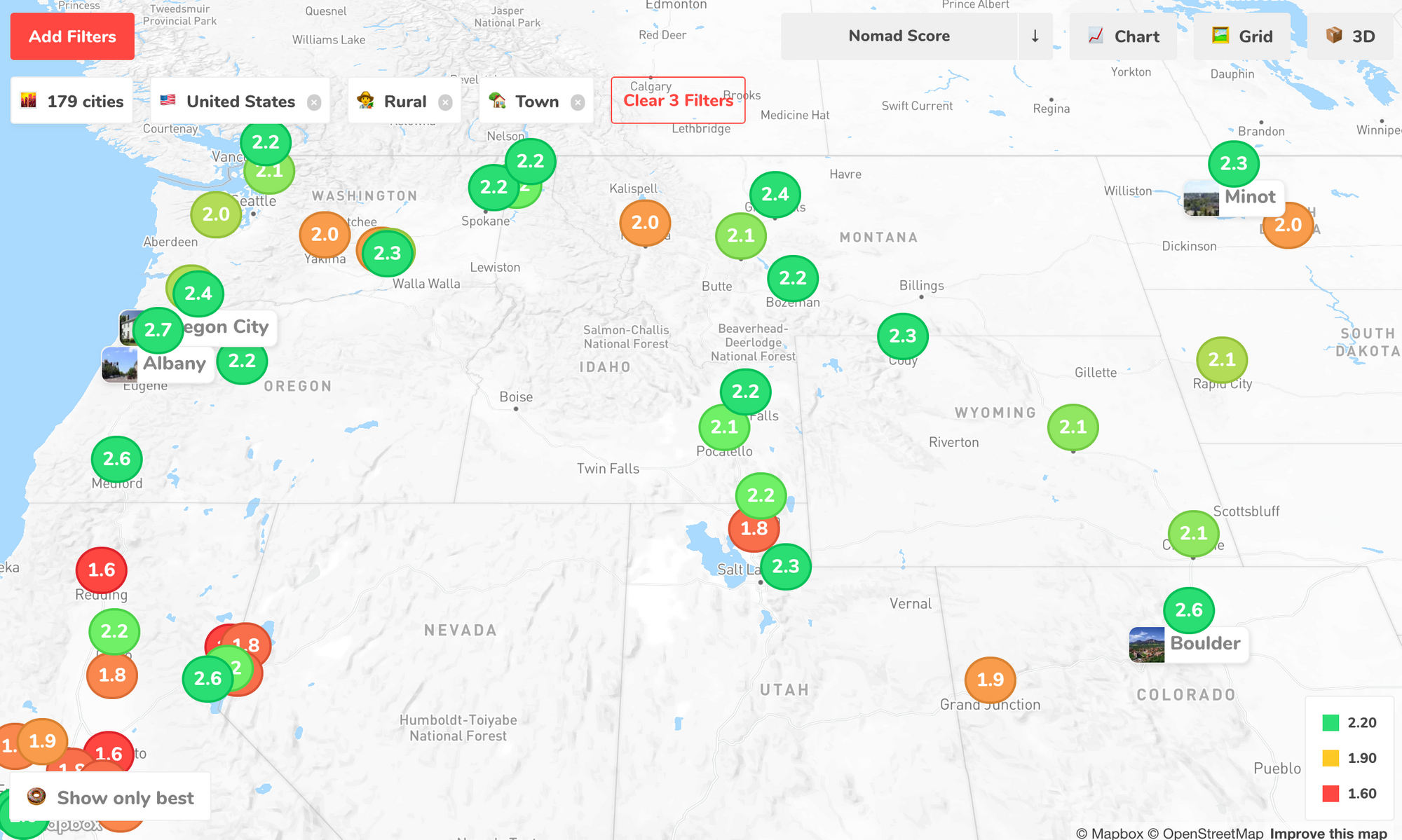1402x840 pixels.
Task: Open the Nomad Score sort dropdown
Action: 899,36
